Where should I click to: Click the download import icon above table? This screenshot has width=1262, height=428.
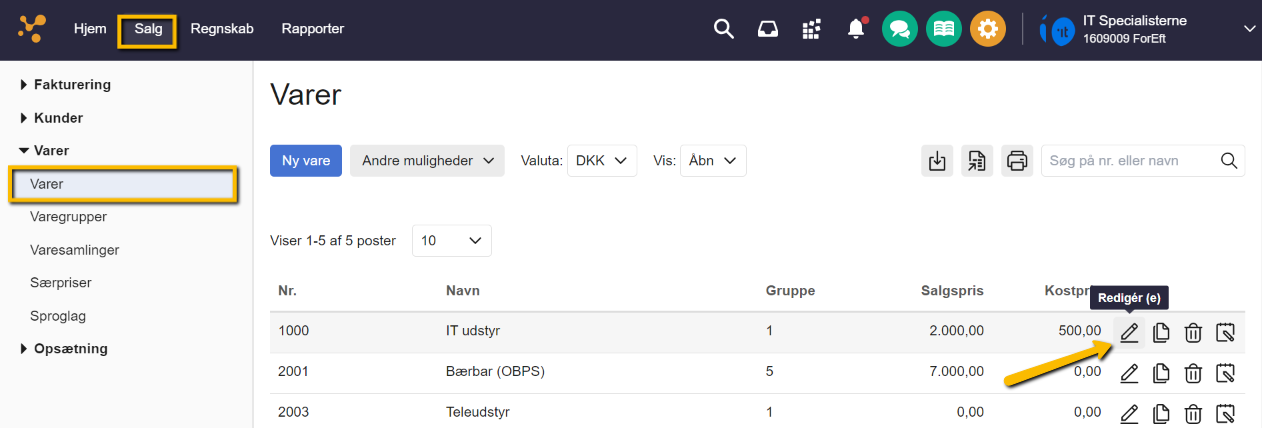pyautogui.click(x=937, y=160)
